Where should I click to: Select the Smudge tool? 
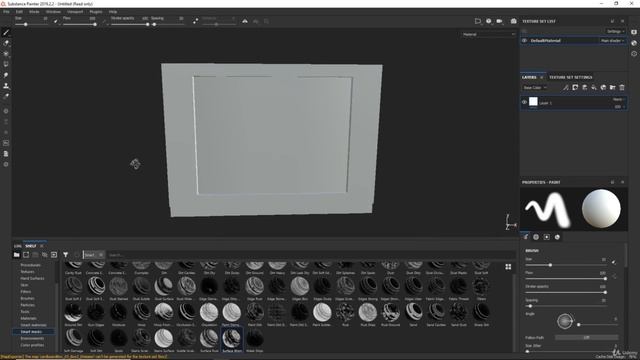(6, 75)
